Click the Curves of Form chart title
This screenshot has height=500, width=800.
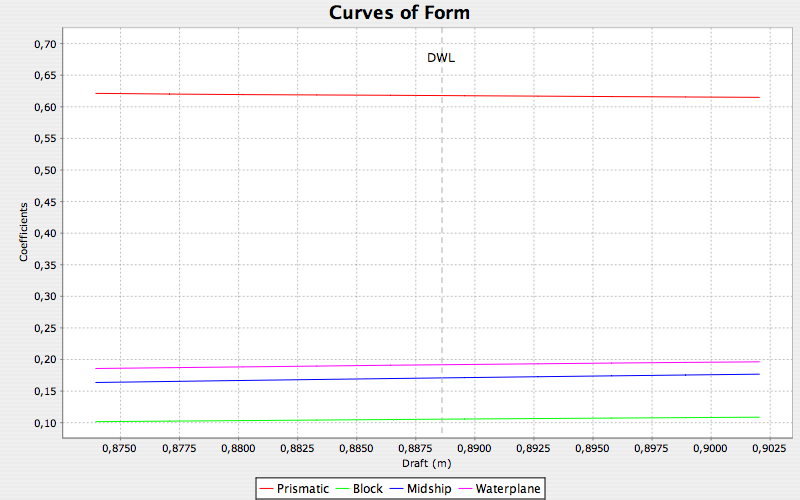pos(400,13)
